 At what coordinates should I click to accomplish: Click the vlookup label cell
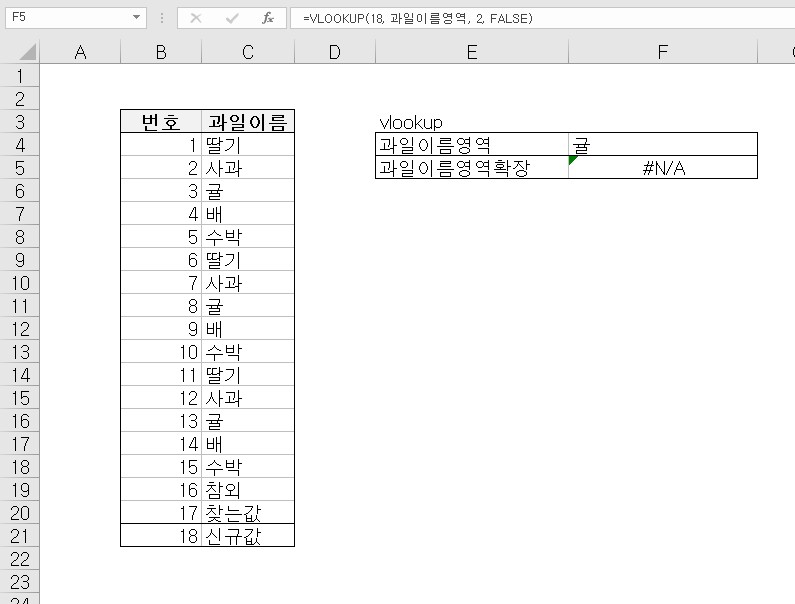click(472, 122)
